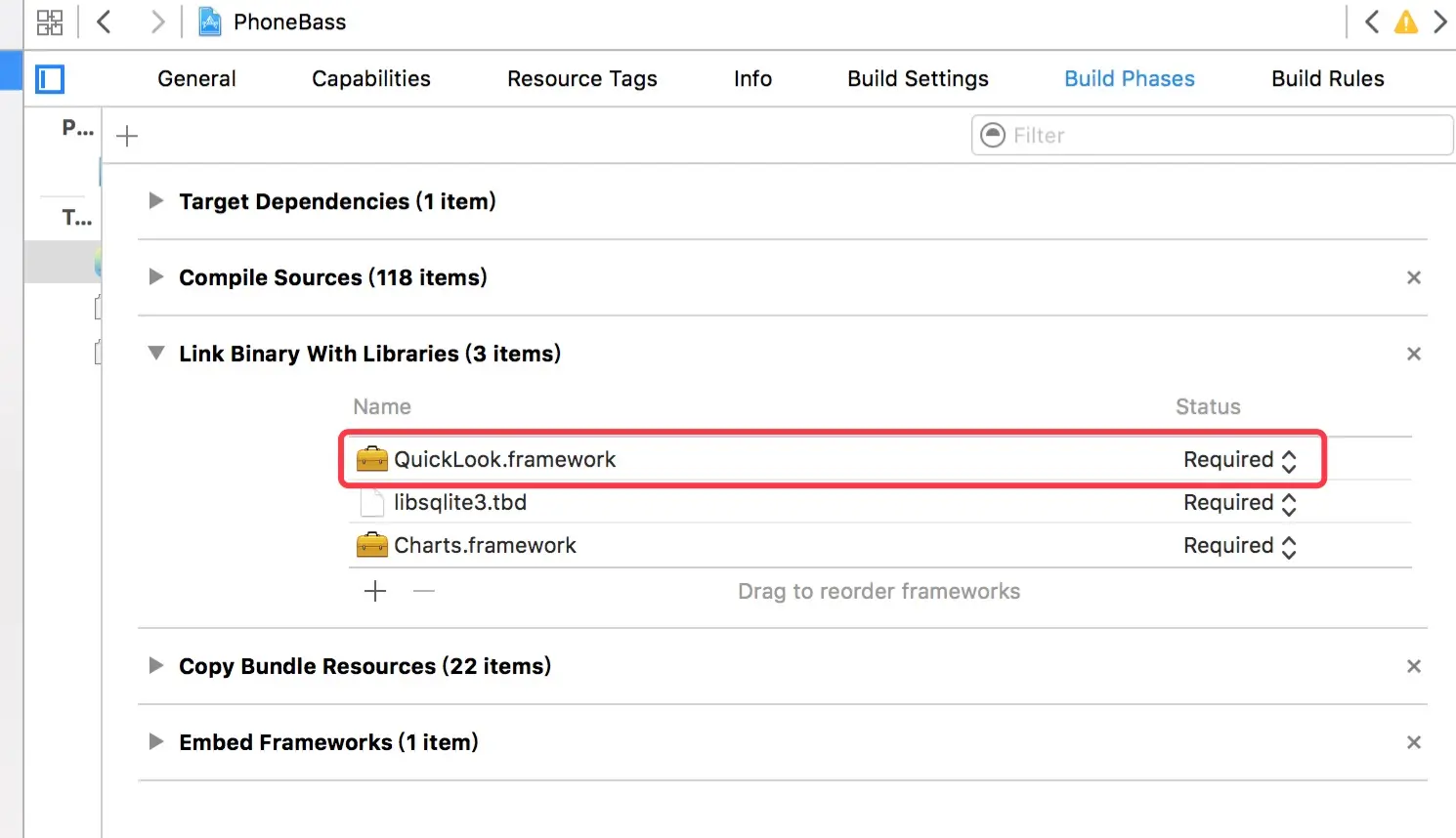Switch to the General tab

(196, 78)
